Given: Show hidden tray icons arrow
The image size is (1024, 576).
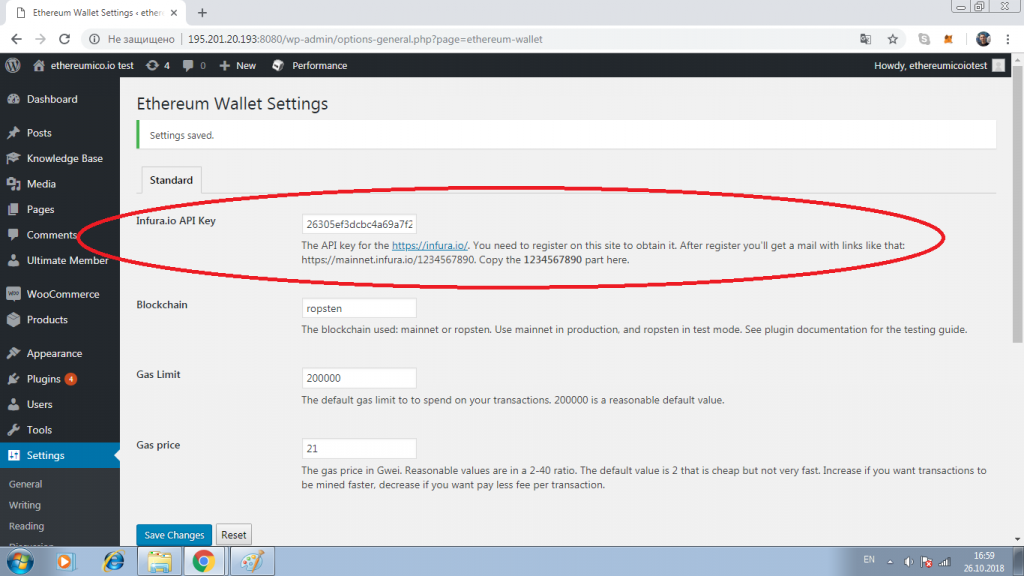Looking at the screenshot, I should pyautogui.click(x=889, y=562).
